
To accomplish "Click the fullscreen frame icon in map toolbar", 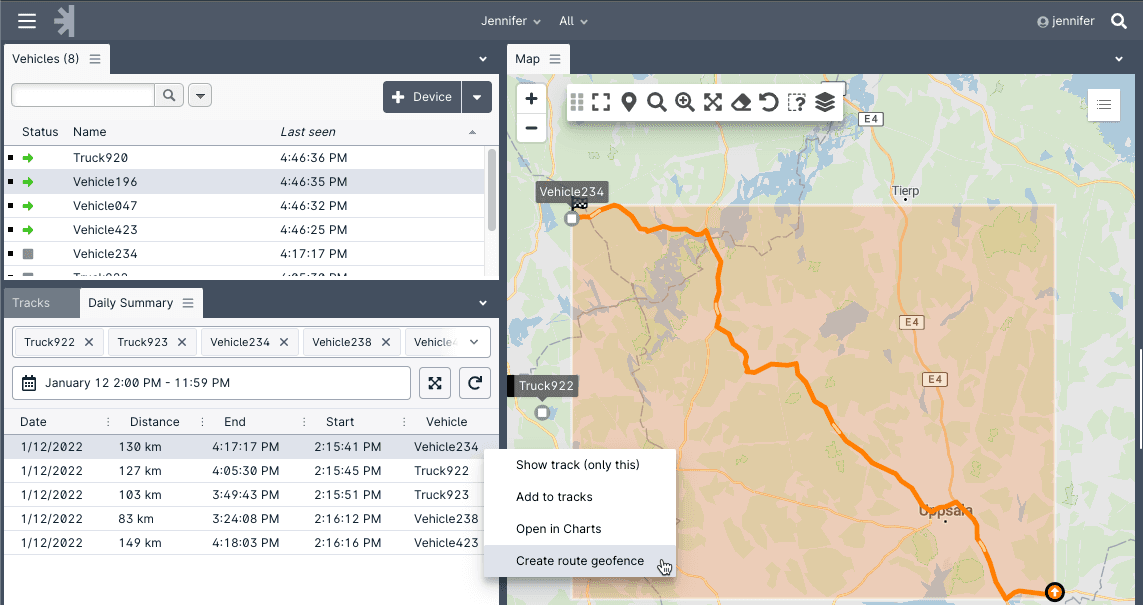I will [x=601, y=102].
